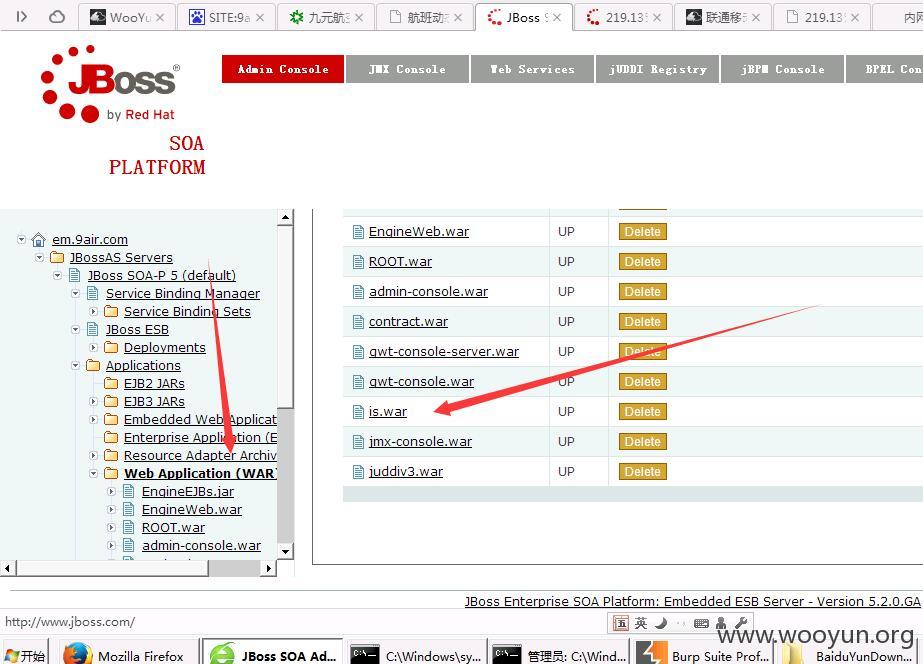Close the JBoss browser tab
The image size is (923, 664).
click(557, 18)
